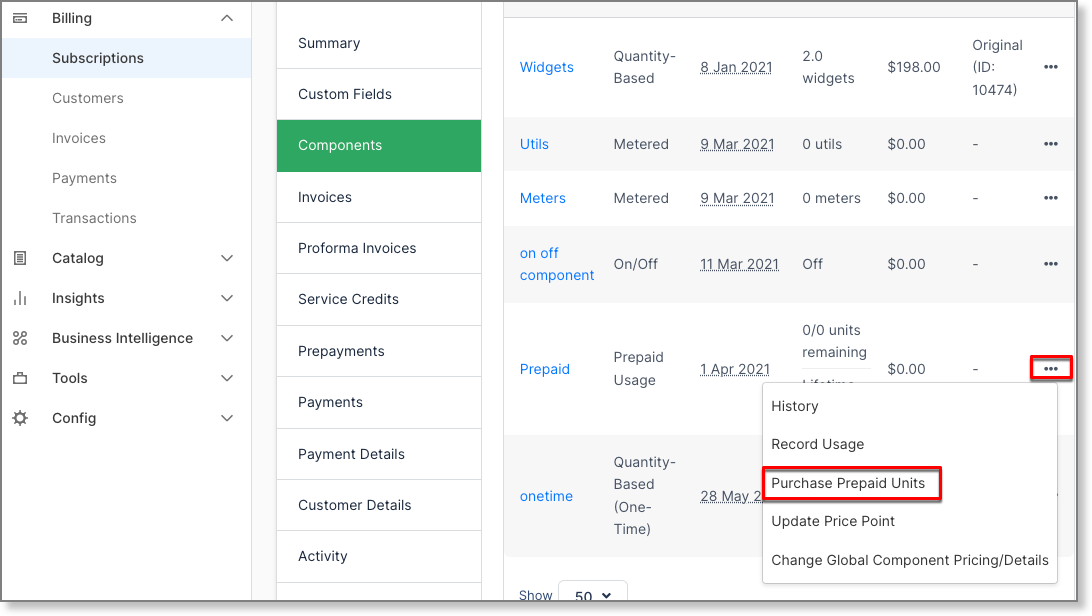Click the Billing card icon in the sidebar
The height and width of the screenshot is (616, 1092).
(x=22, y=17)
